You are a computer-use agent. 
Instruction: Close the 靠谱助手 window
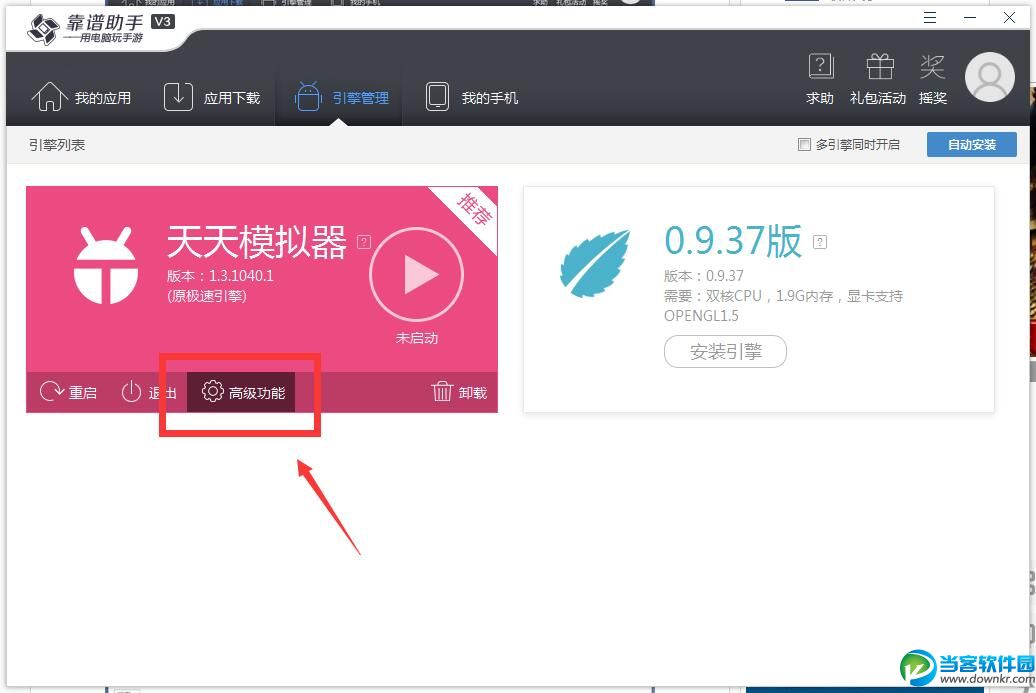pos(1009,18)
